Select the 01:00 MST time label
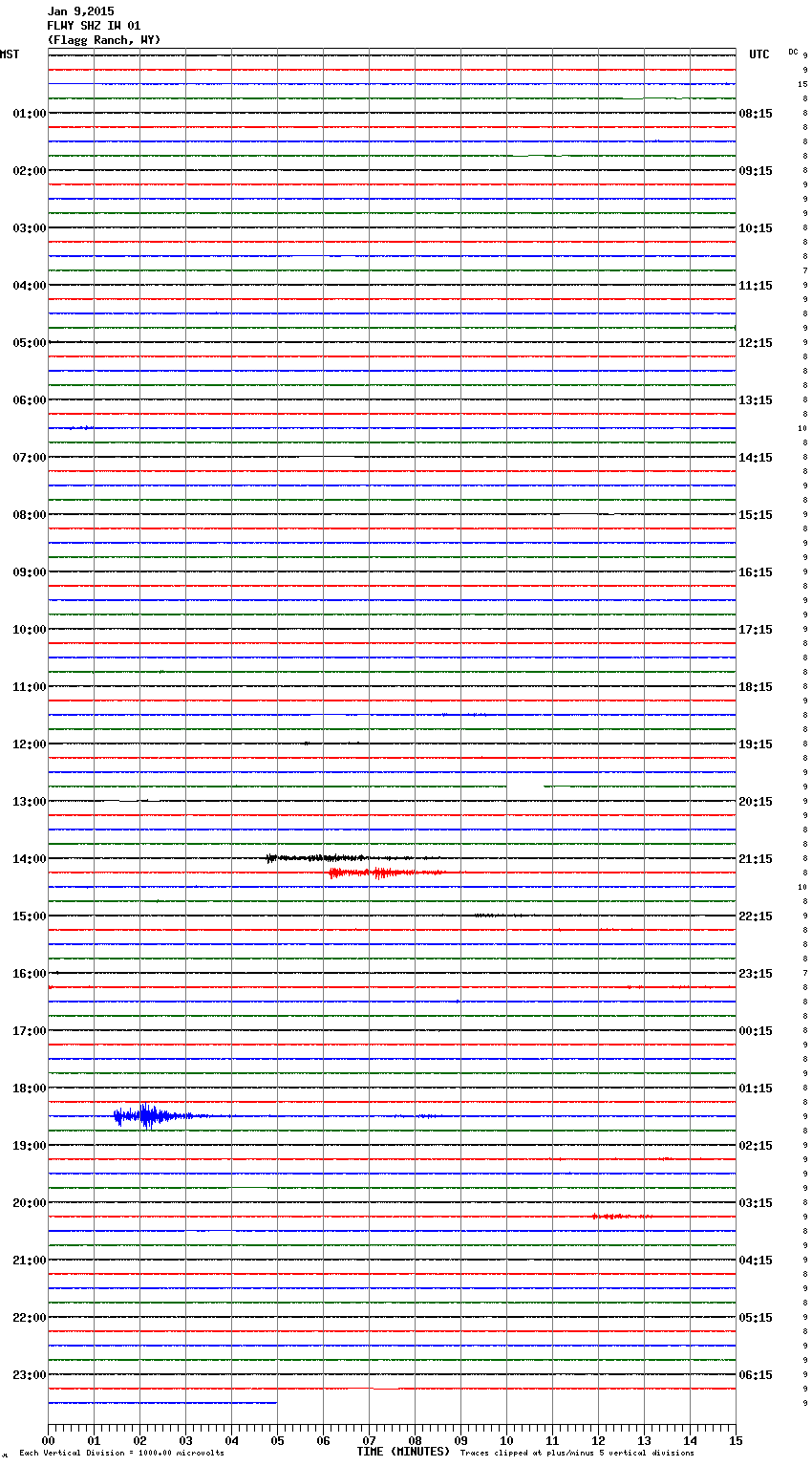This screenshot has height=1466, width=812. pyautogui.click(x=30, y=114)
